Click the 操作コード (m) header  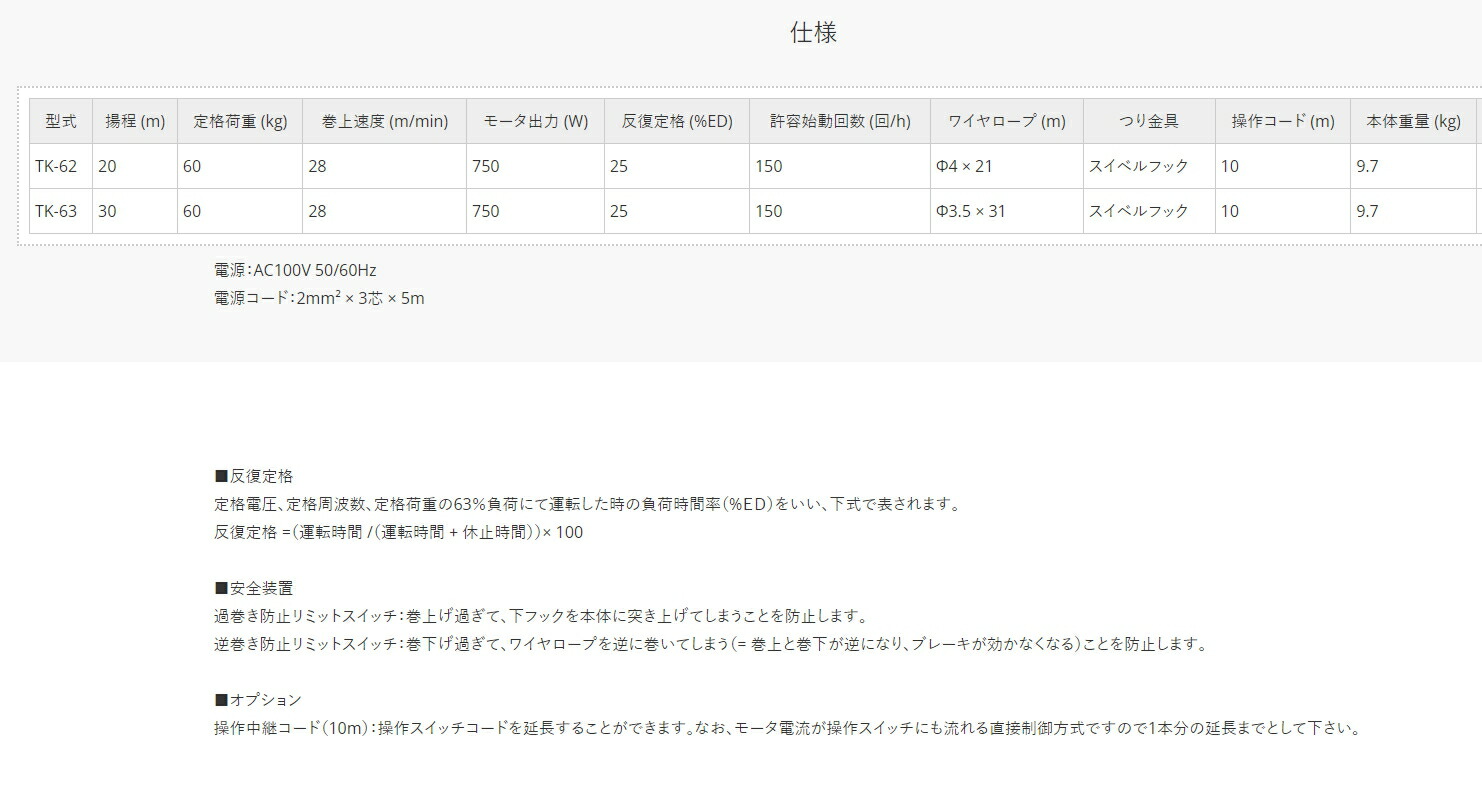point(1283,120)
